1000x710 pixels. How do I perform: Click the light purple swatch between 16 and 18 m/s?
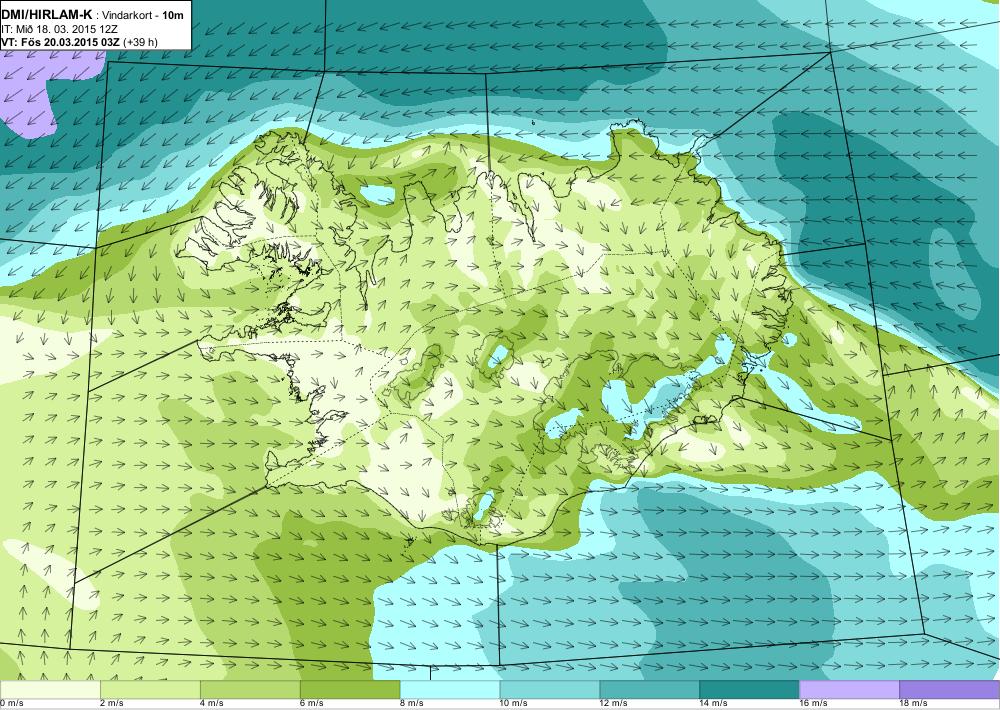pyautogui.click(x=849, y=690)
